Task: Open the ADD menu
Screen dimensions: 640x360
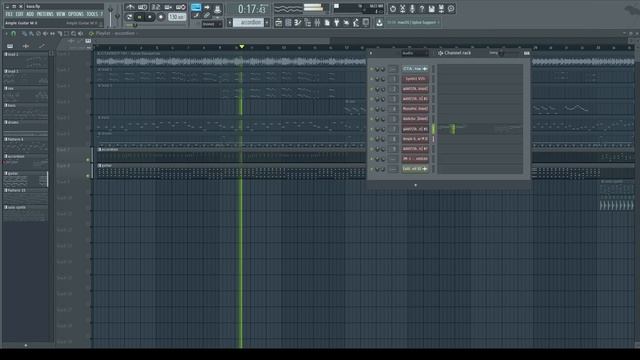Action: 30,14
